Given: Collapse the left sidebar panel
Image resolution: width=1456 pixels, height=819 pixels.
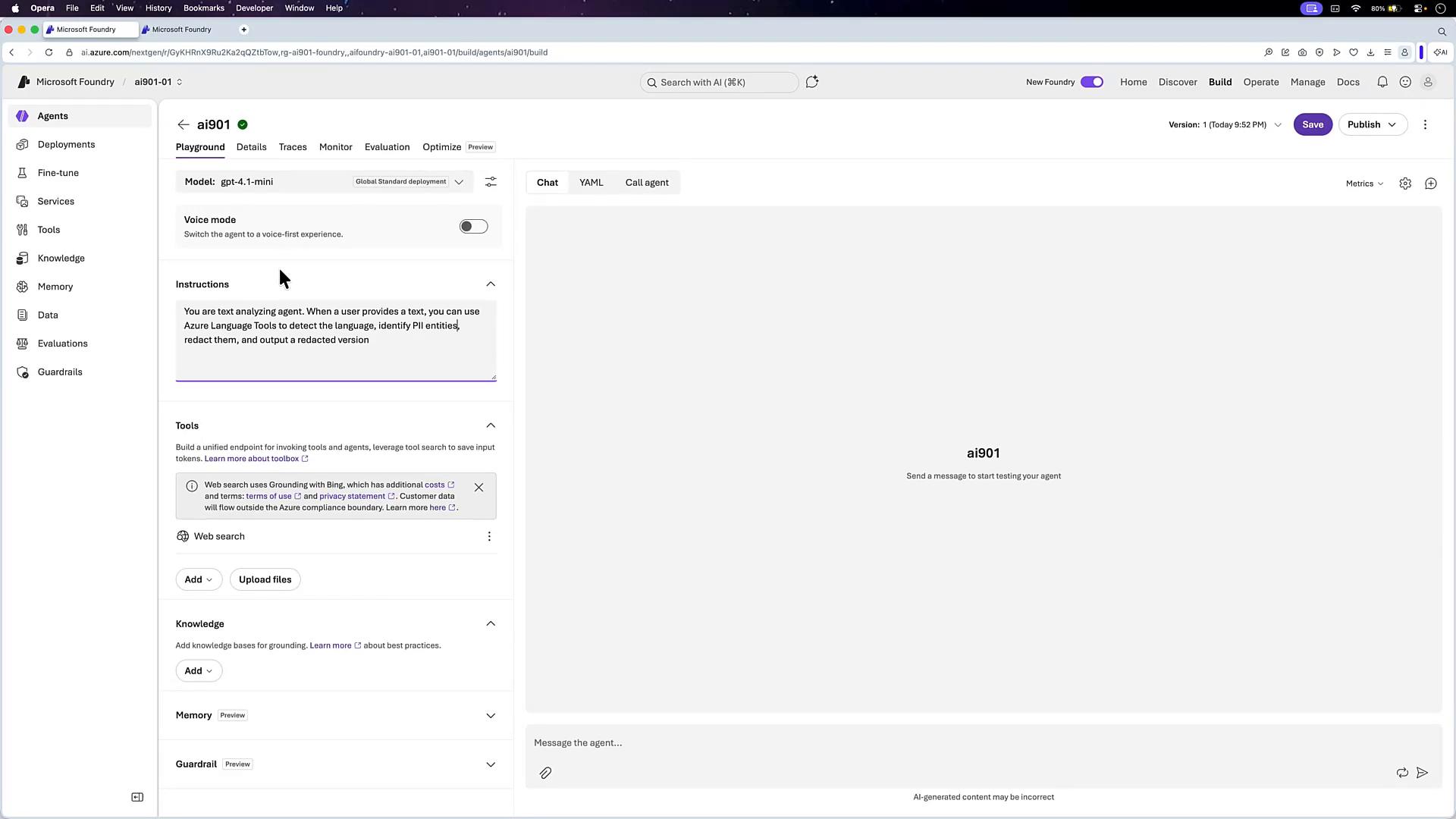Looking at the screenshot, I should pyautogui.click(x=137, y=797).
